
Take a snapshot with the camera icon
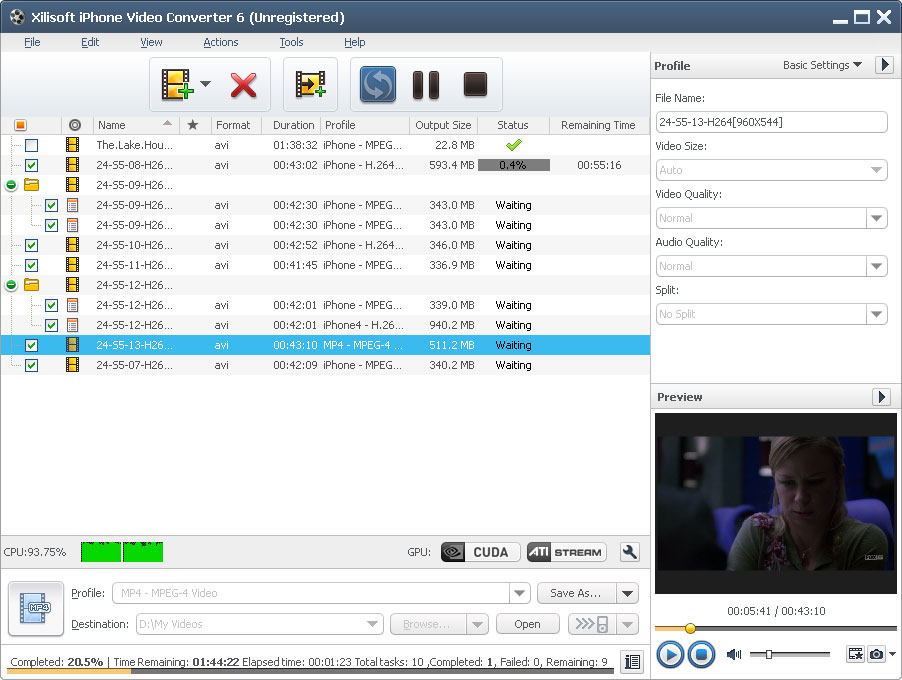(876, 654)
